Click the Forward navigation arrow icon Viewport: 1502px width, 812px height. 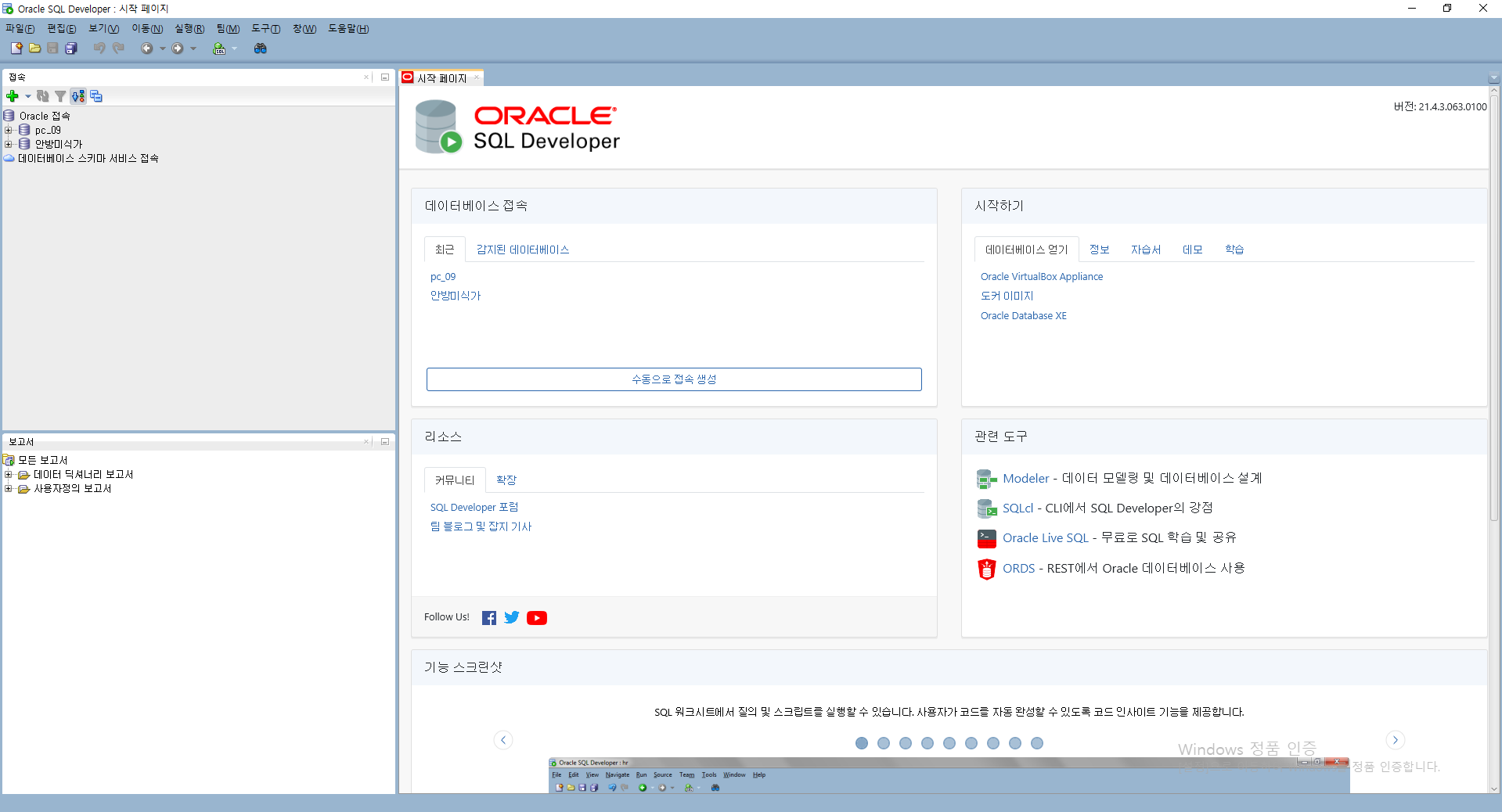(178, 49)
